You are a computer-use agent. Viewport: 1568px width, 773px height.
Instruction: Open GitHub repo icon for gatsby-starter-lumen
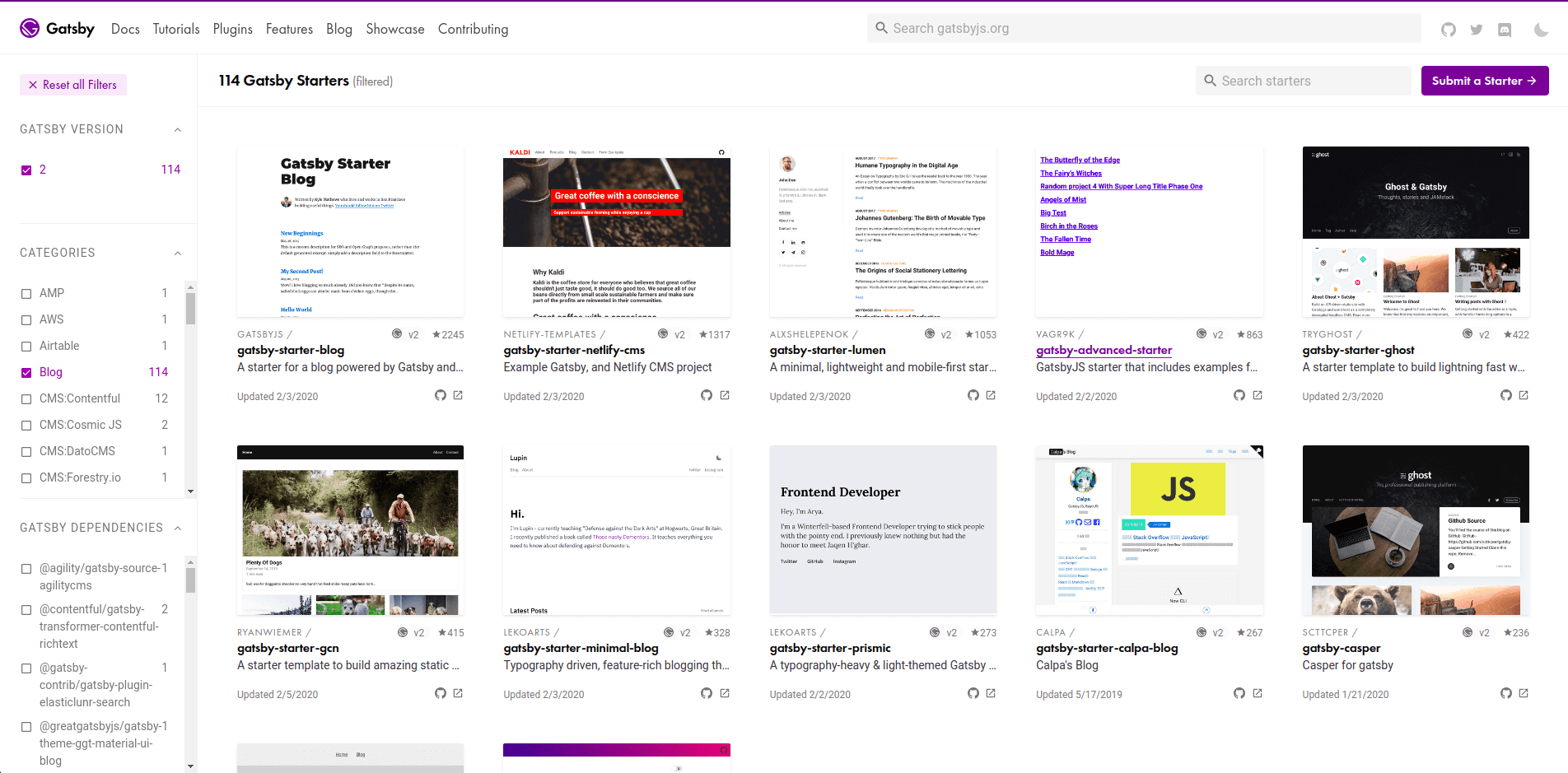(x=973, y=395)
